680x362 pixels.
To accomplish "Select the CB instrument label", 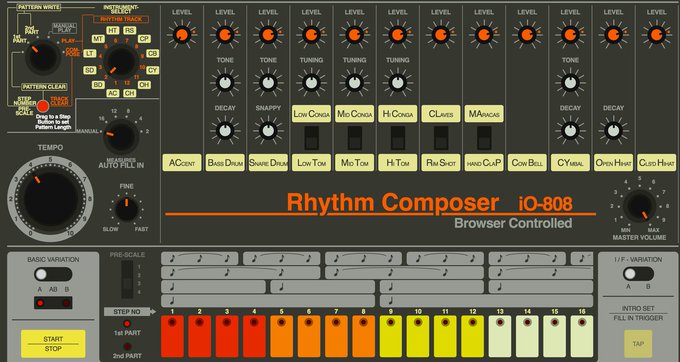I will click(152, 53).
